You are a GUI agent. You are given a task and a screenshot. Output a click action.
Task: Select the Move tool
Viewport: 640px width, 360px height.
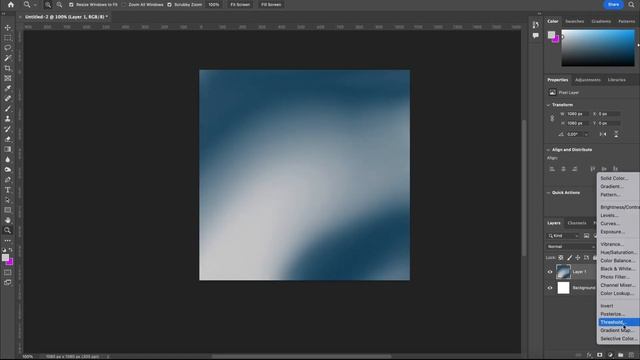coord(8,28)
